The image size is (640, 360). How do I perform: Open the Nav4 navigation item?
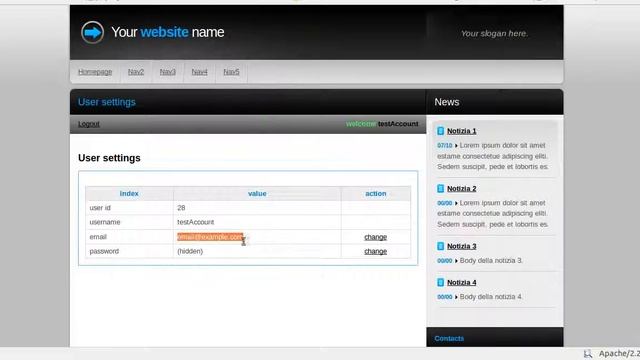pos(200,72)
